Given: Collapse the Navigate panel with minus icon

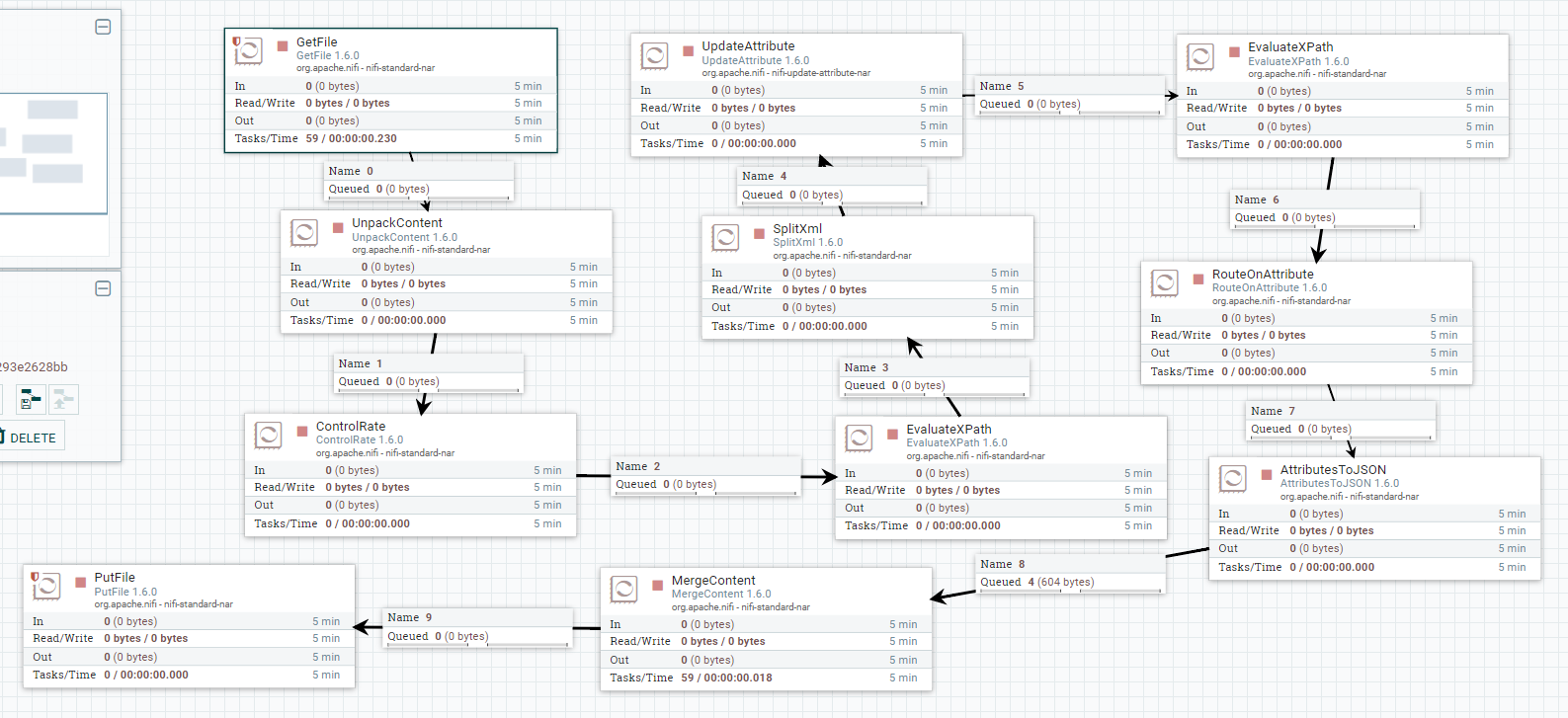Looking at the screenshot, I should (x=103, y=27).
